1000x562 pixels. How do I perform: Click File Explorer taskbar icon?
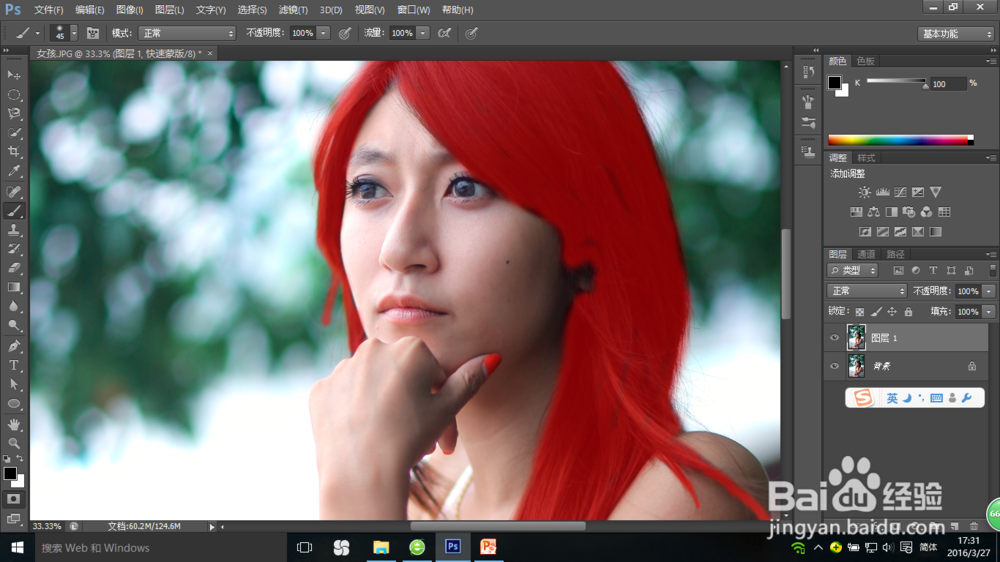click(381, 547)
